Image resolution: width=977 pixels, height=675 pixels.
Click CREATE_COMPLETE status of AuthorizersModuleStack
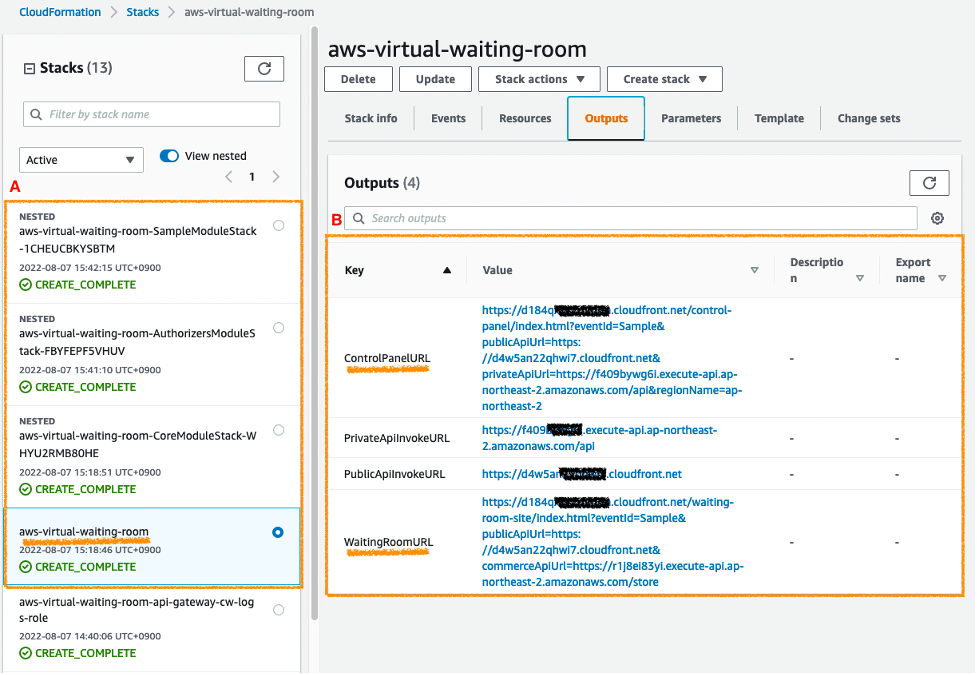(x=78, y=387)
